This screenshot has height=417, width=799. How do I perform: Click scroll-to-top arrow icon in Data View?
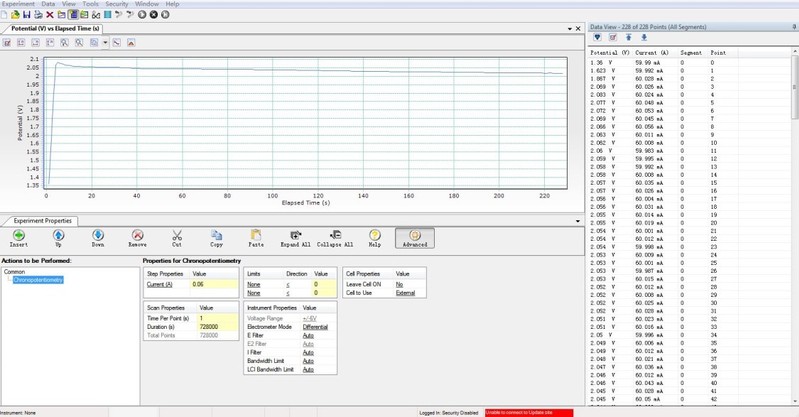627,37
